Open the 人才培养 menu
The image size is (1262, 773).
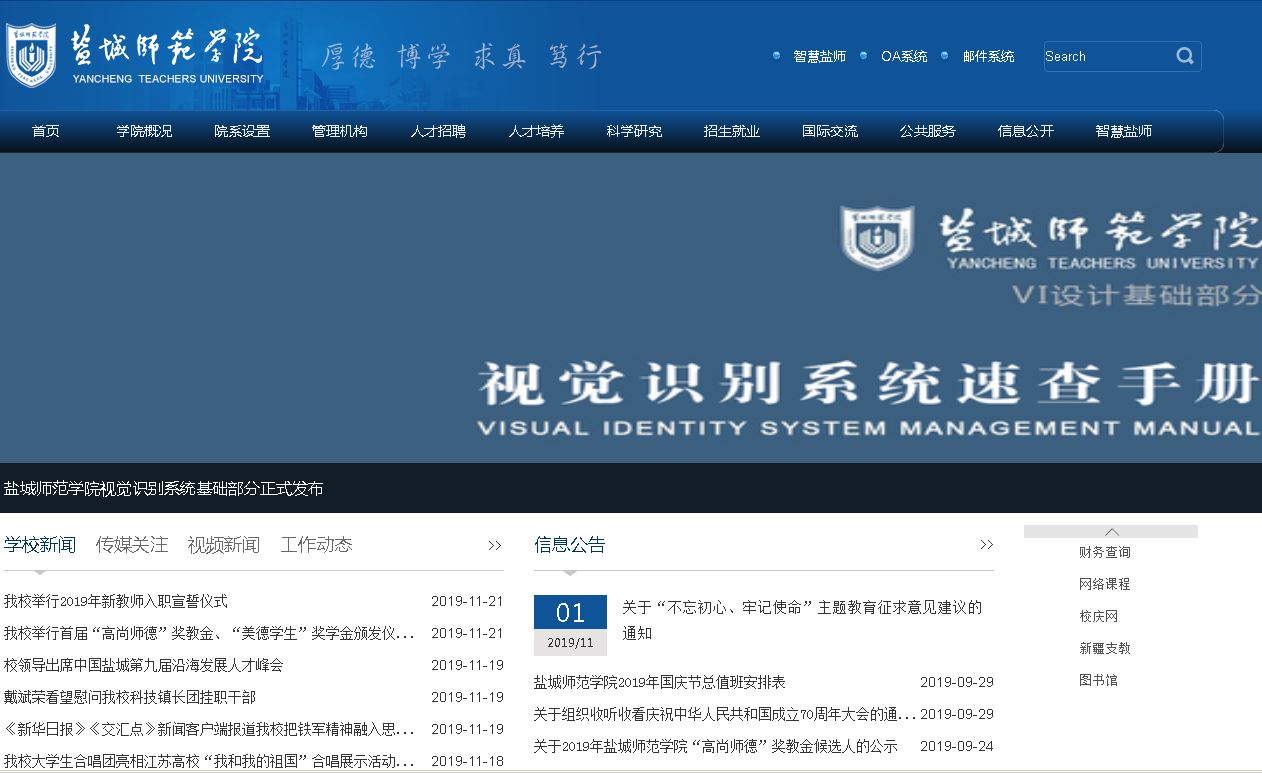coord(536,131)
